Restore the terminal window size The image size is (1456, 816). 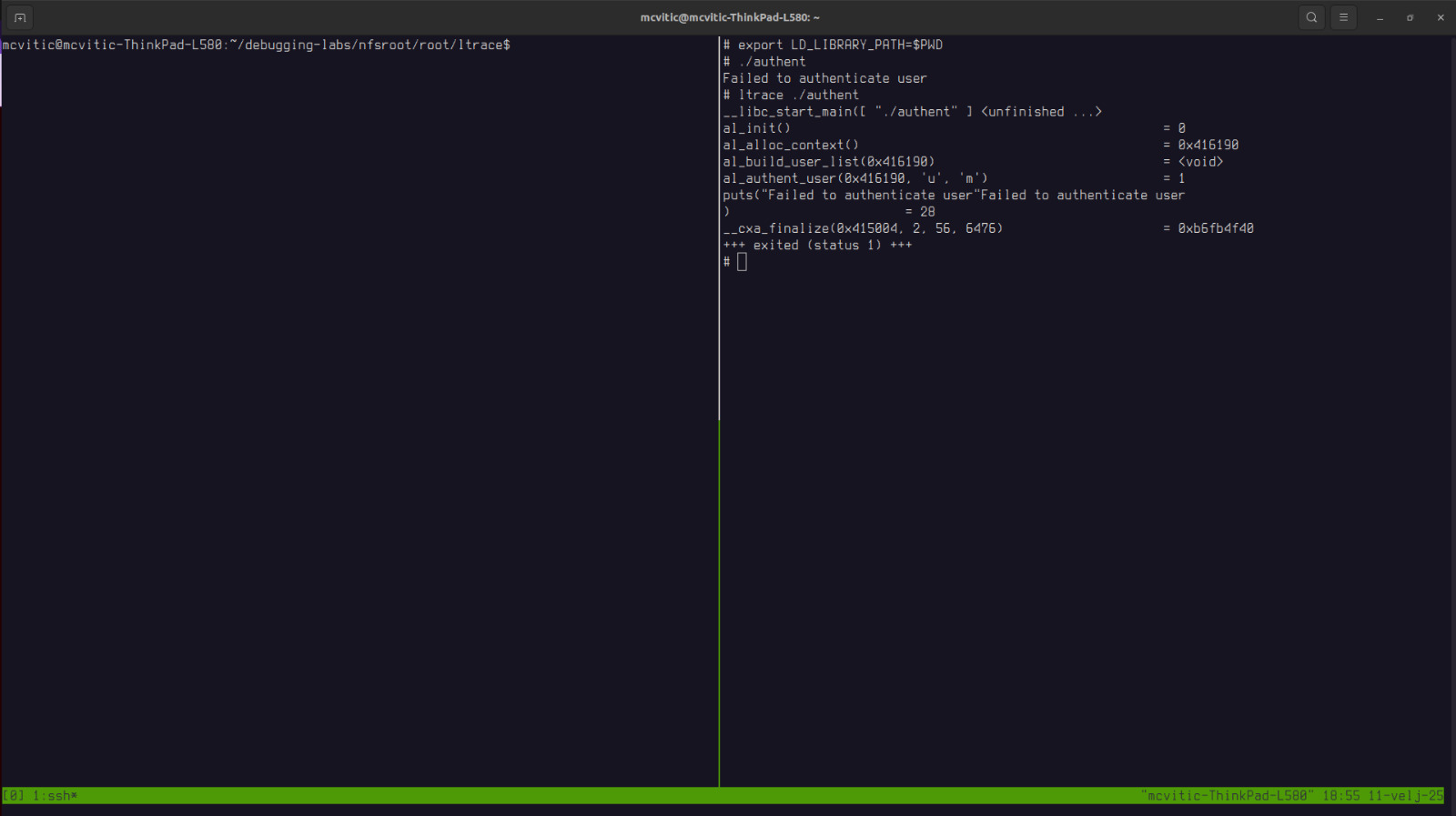(x=1410, y=17)
